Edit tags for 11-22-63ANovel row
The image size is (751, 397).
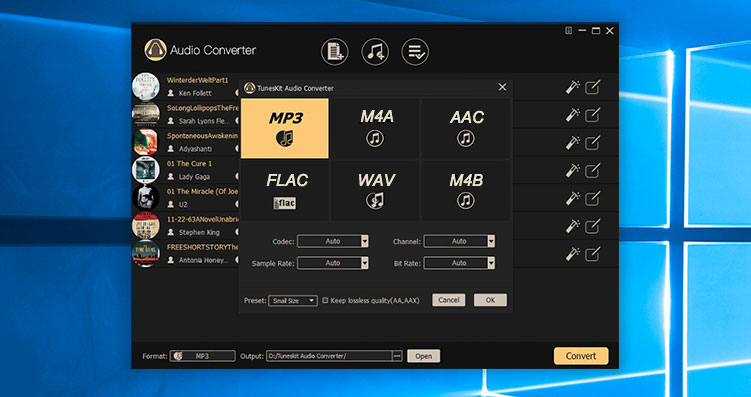[x=592, y=227]
